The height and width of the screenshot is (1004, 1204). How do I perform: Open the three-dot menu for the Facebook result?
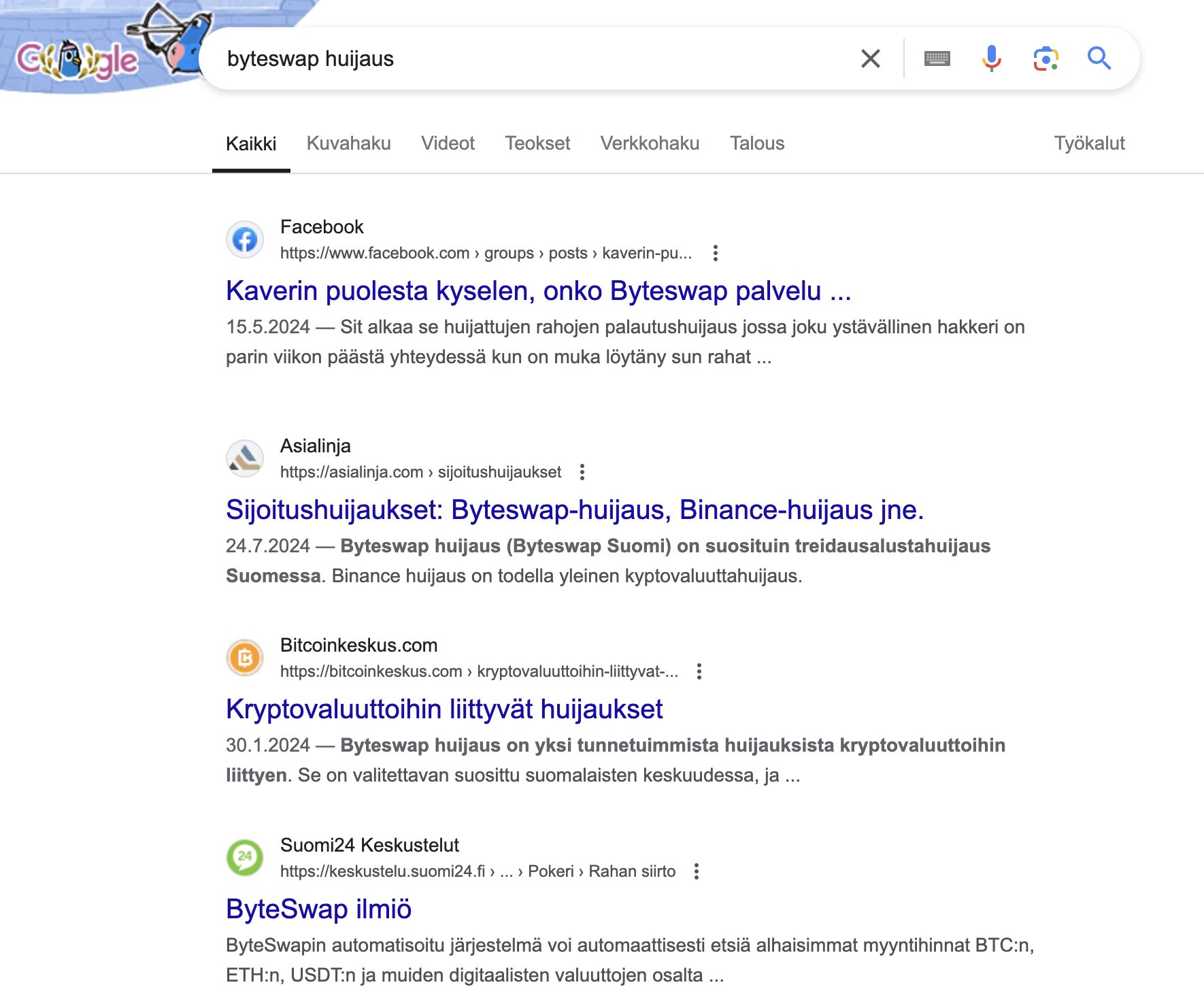coord(716,252)
